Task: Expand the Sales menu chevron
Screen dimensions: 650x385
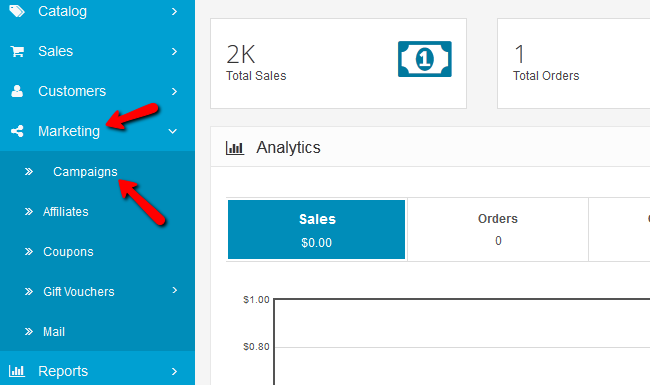Action: click(175, 51)
